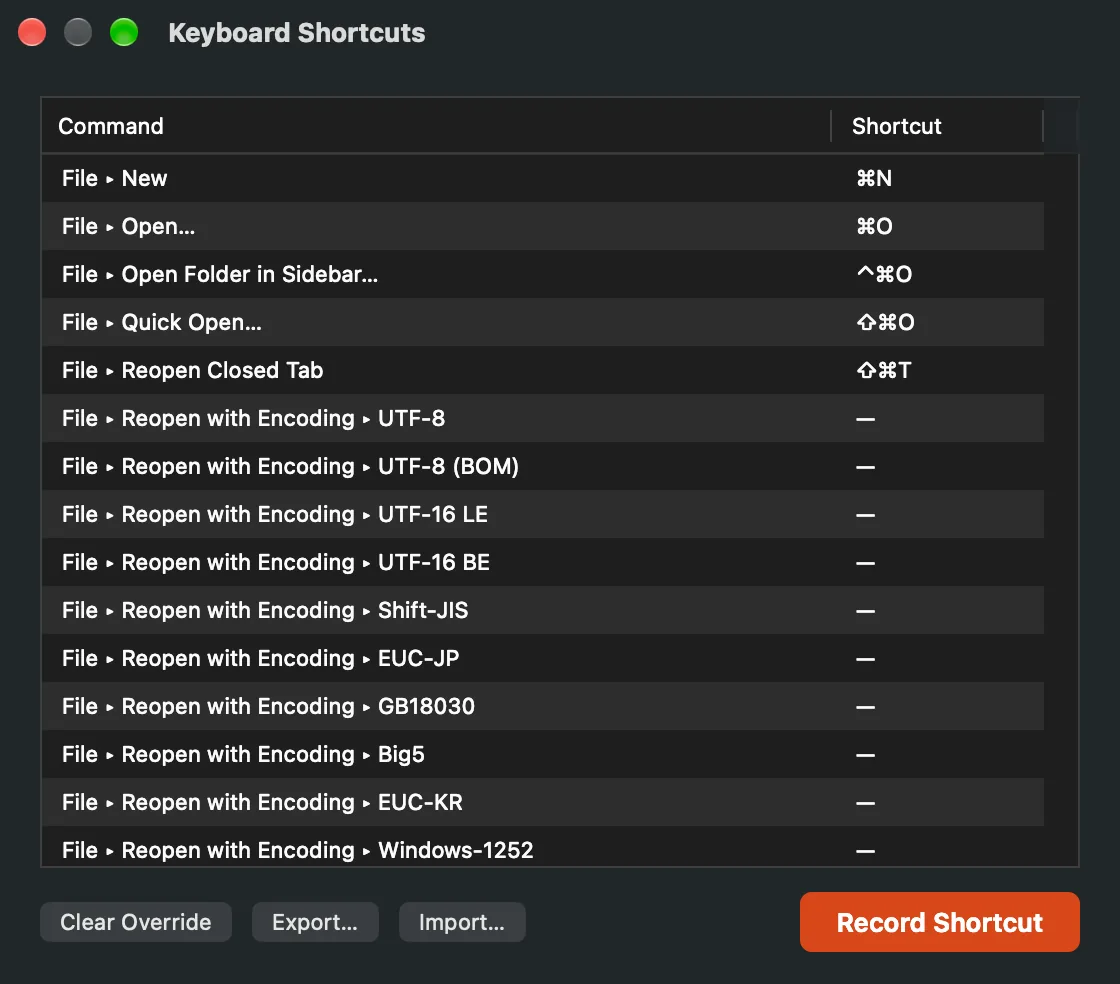Select Open Folder in Sidebar… row
The height and width of the screenshot is (984, 1120).
coord(543,273)
